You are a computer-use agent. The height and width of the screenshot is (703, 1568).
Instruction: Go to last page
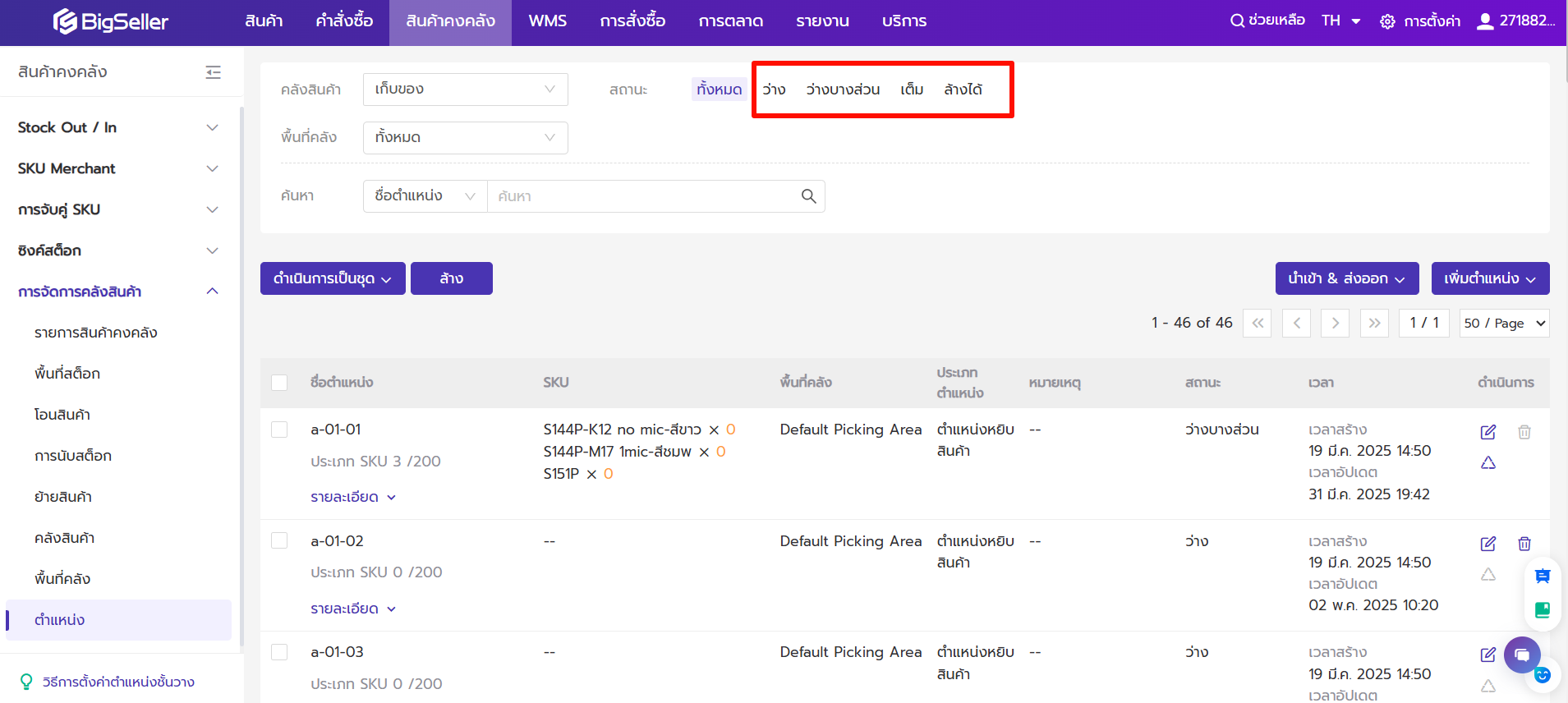[1374, 323]
